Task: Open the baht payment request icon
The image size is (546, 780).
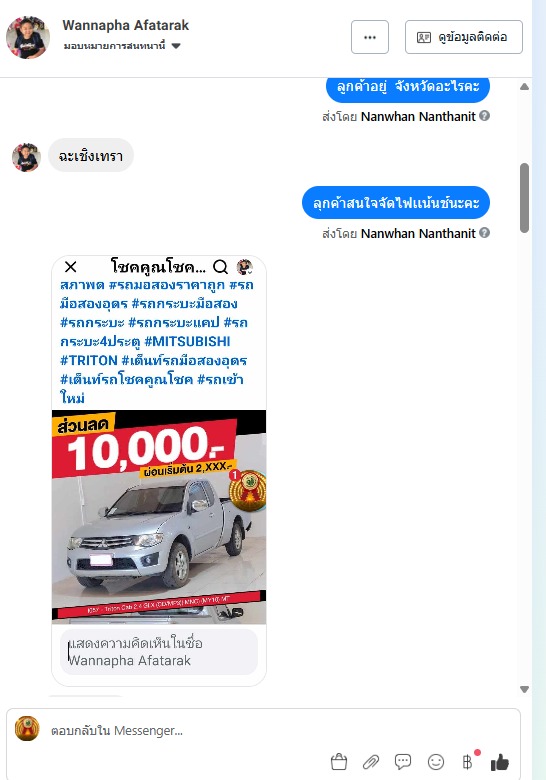Action: click(467, 762)
